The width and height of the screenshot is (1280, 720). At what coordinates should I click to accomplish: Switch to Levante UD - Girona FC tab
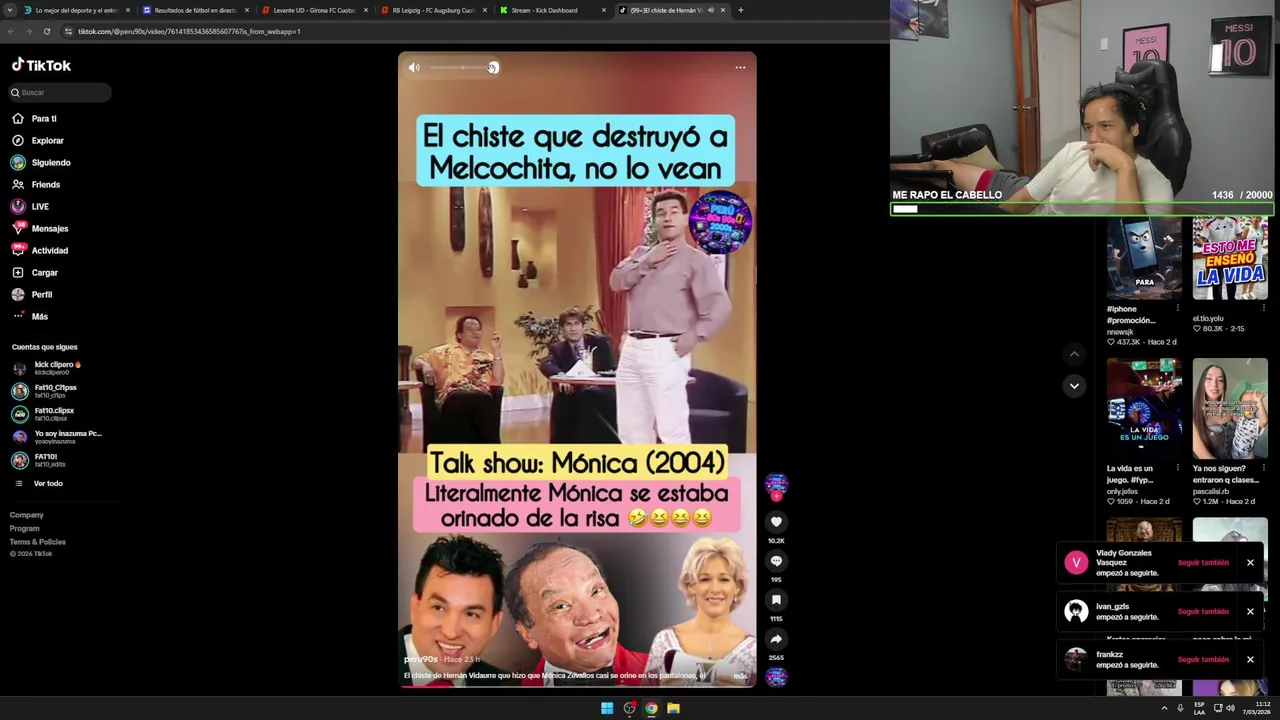tap(313, 10)
